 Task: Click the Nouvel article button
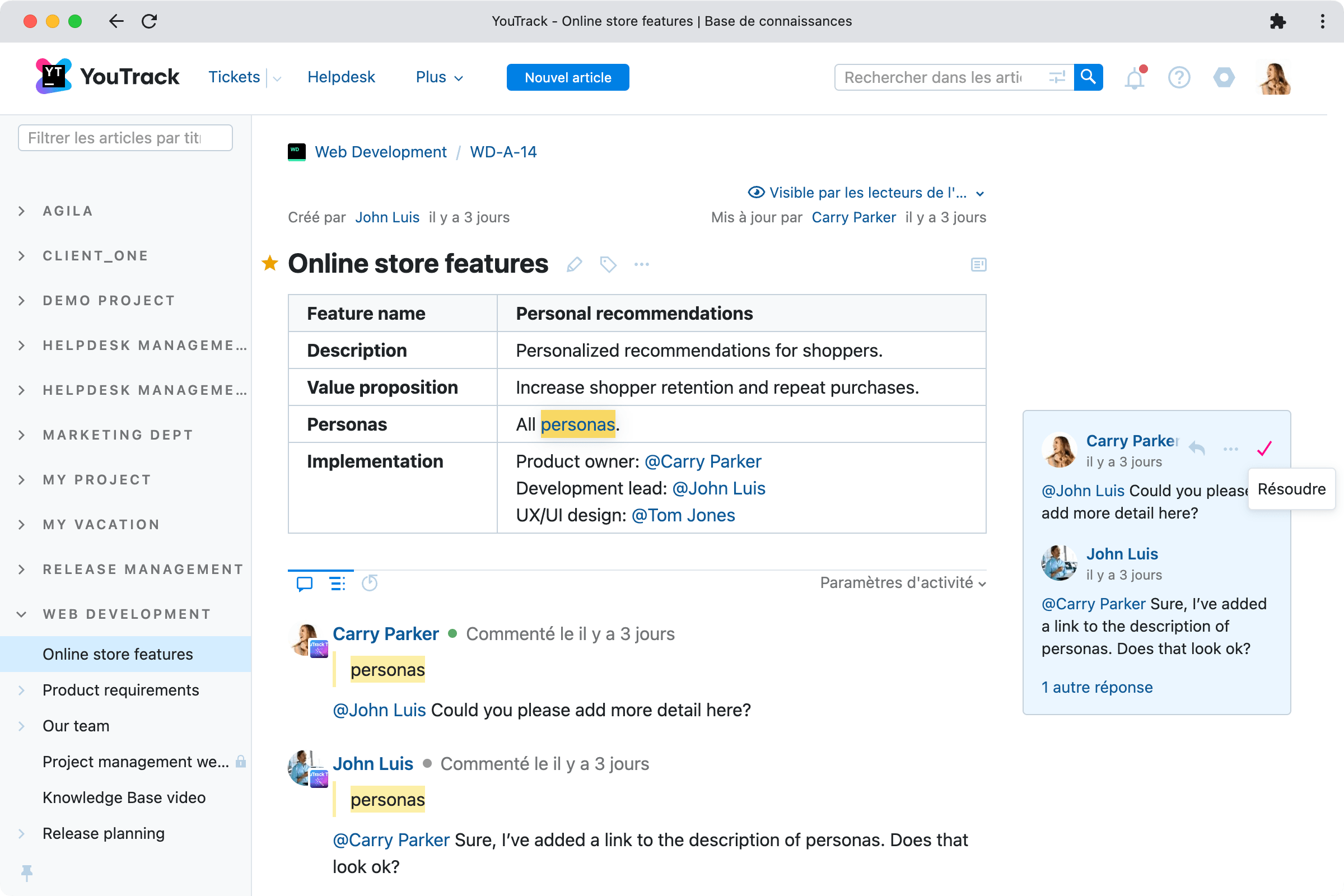[x=567, y=77]
